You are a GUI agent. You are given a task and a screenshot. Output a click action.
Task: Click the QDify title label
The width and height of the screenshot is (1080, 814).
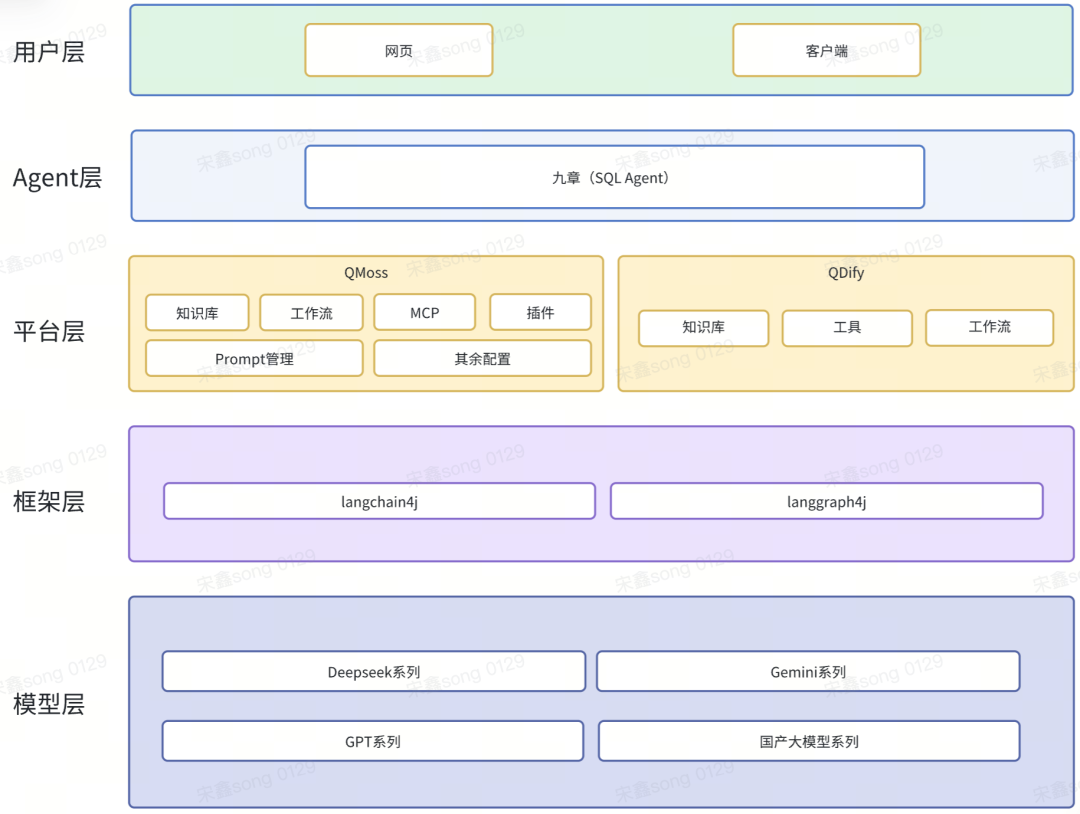[x=846, y=273]
